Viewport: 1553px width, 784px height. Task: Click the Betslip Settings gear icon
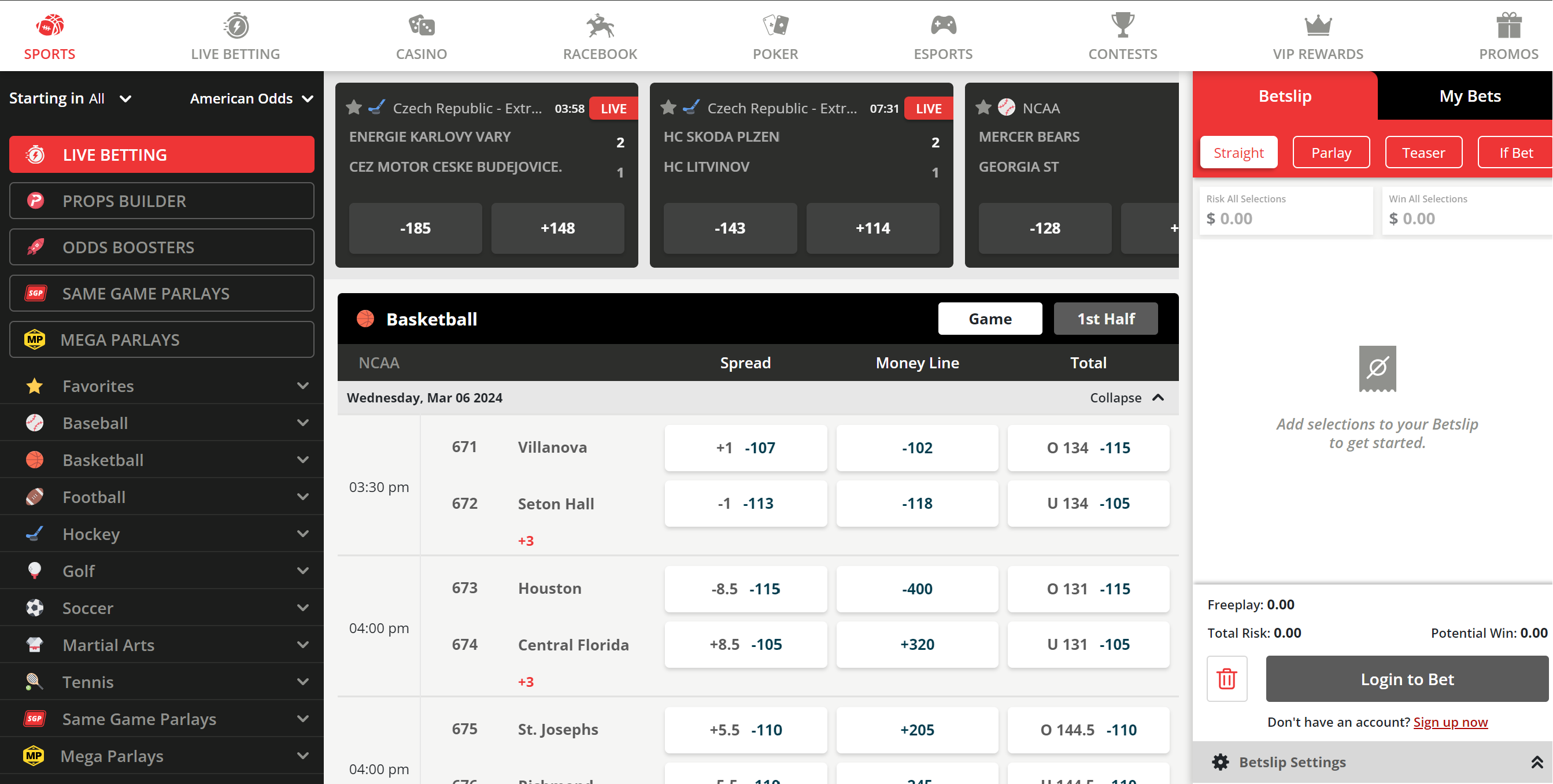(1220, 762)
